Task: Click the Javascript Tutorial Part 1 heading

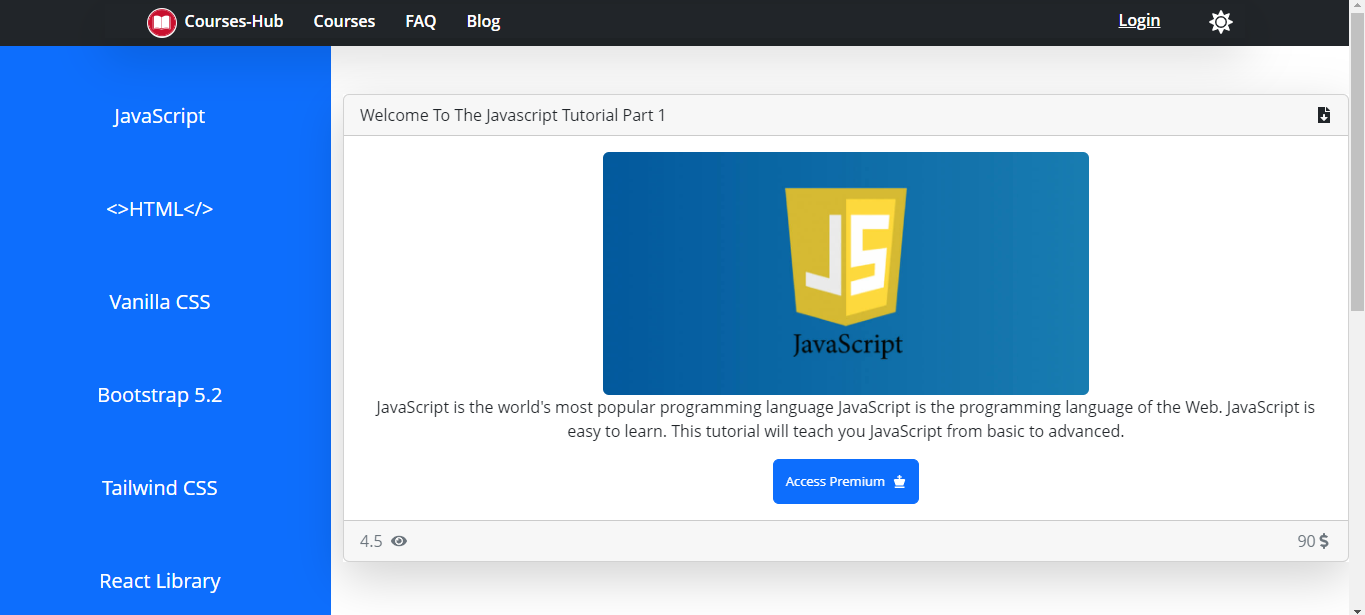Action: (512, 115)
